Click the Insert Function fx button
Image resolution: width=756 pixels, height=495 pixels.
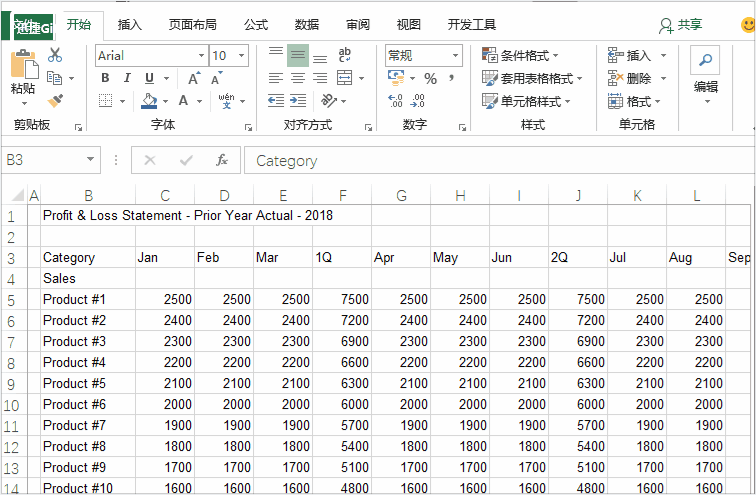tap(222, 160)
